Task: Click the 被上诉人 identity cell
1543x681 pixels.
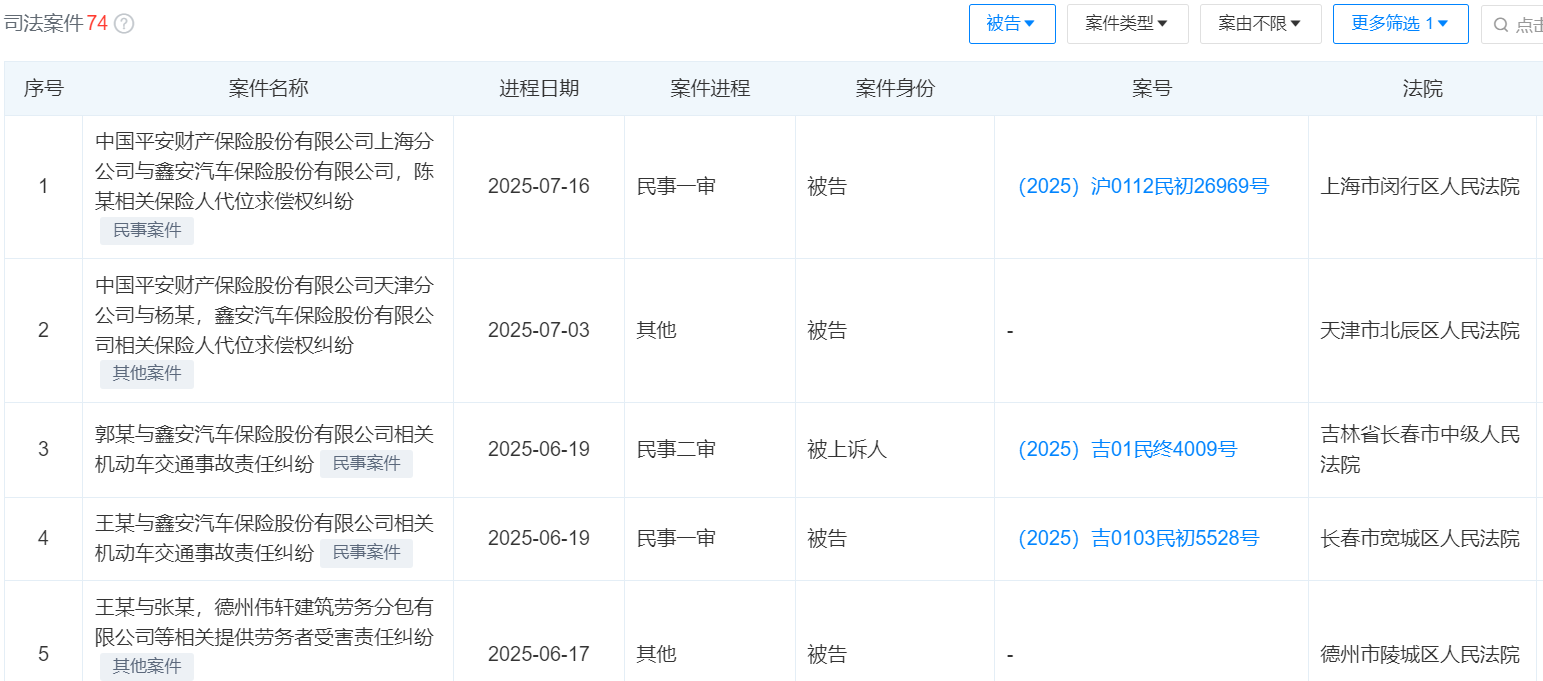Action: coord(847,450)
